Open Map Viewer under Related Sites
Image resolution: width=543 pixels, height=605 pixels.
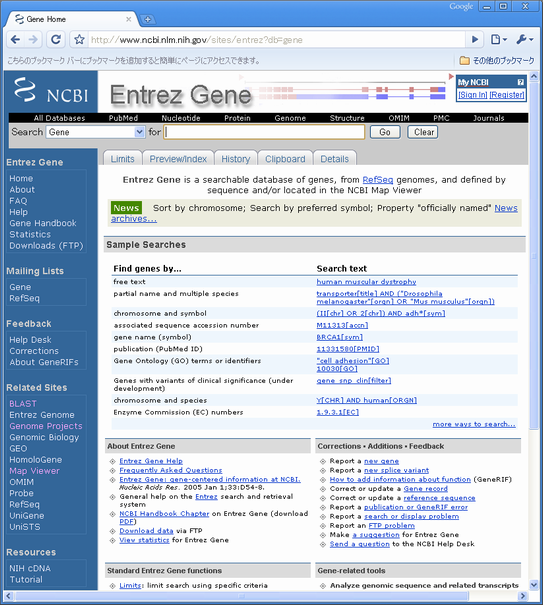34,471
